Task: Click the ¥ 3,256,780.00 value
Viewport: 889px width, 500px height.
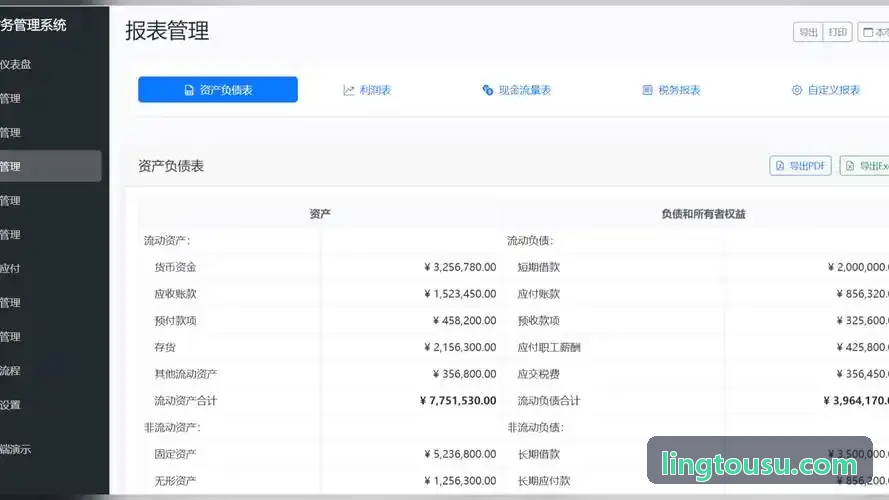Action: tap(460, 267)
